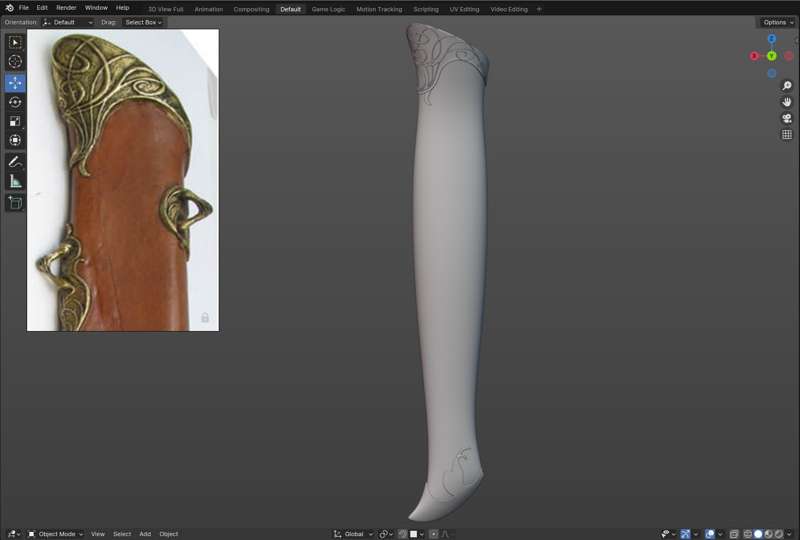This screenshot has width=800, height=540.
Task: Click the blue Z axis on navigation gizmo
Action: [x=771, y=39]
